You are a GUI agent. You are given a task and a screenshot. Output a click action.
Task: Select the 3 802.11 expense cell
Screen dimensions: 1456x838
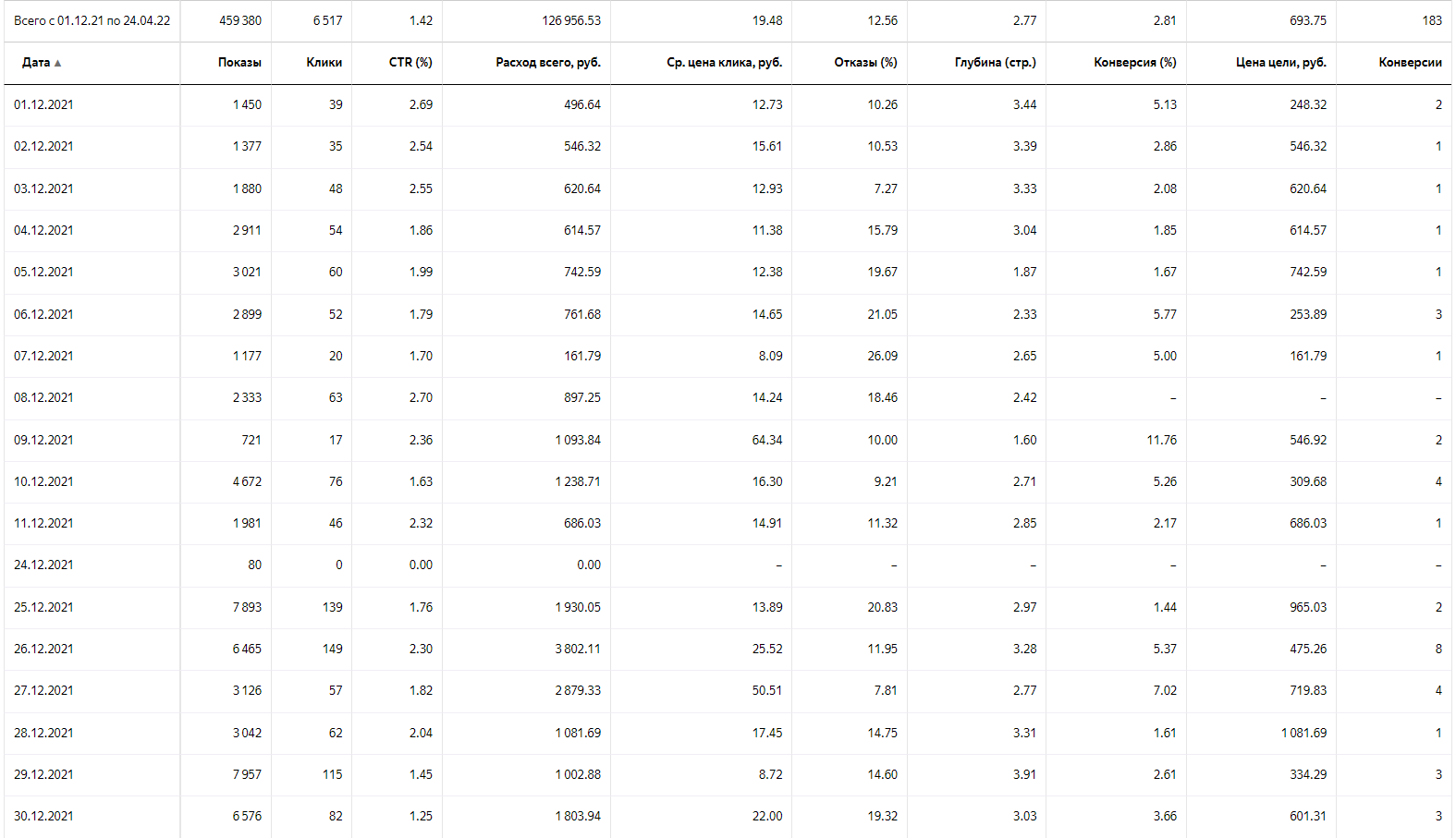pos(578,650)
